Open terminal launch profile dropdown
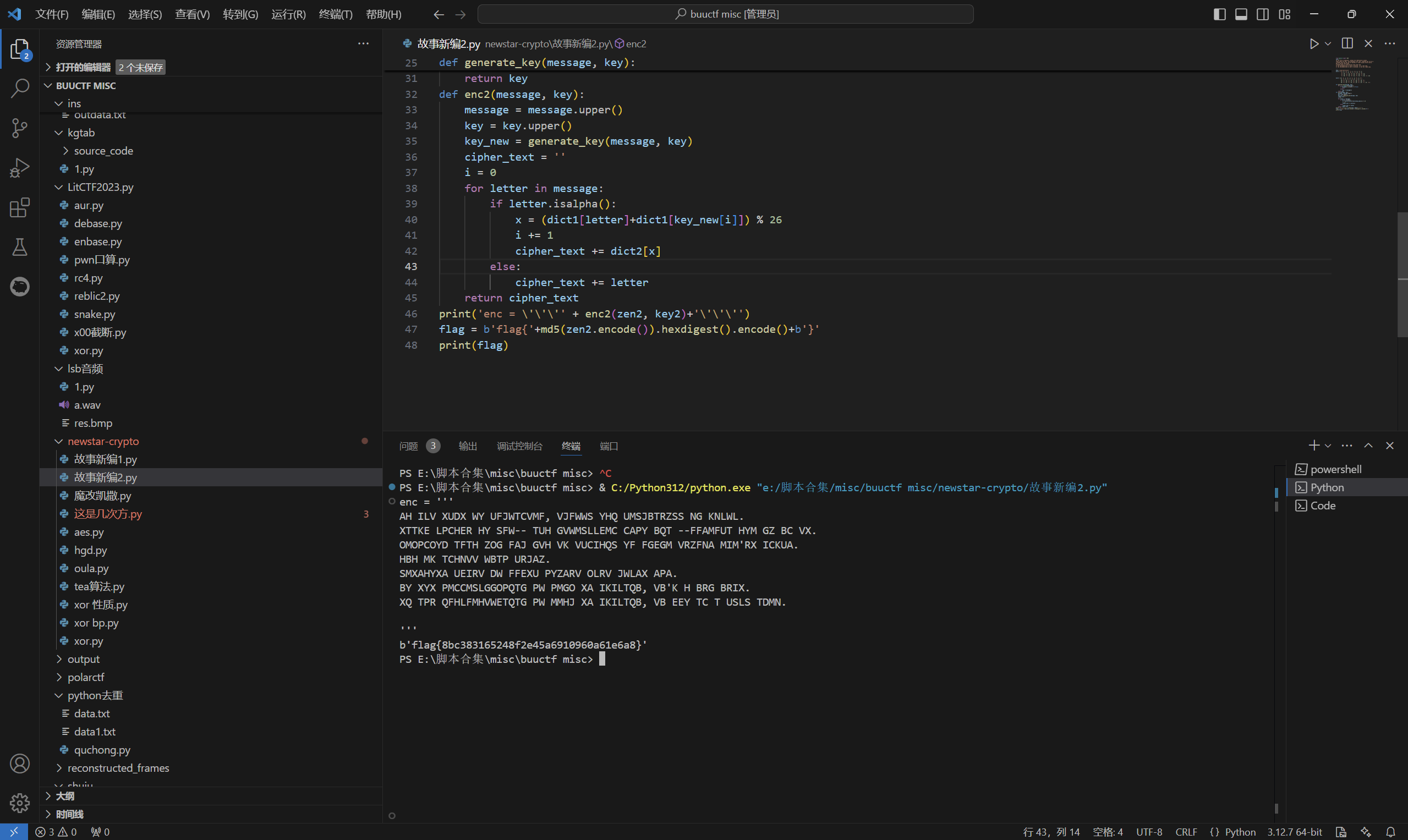 click(x=1328, y=446)
